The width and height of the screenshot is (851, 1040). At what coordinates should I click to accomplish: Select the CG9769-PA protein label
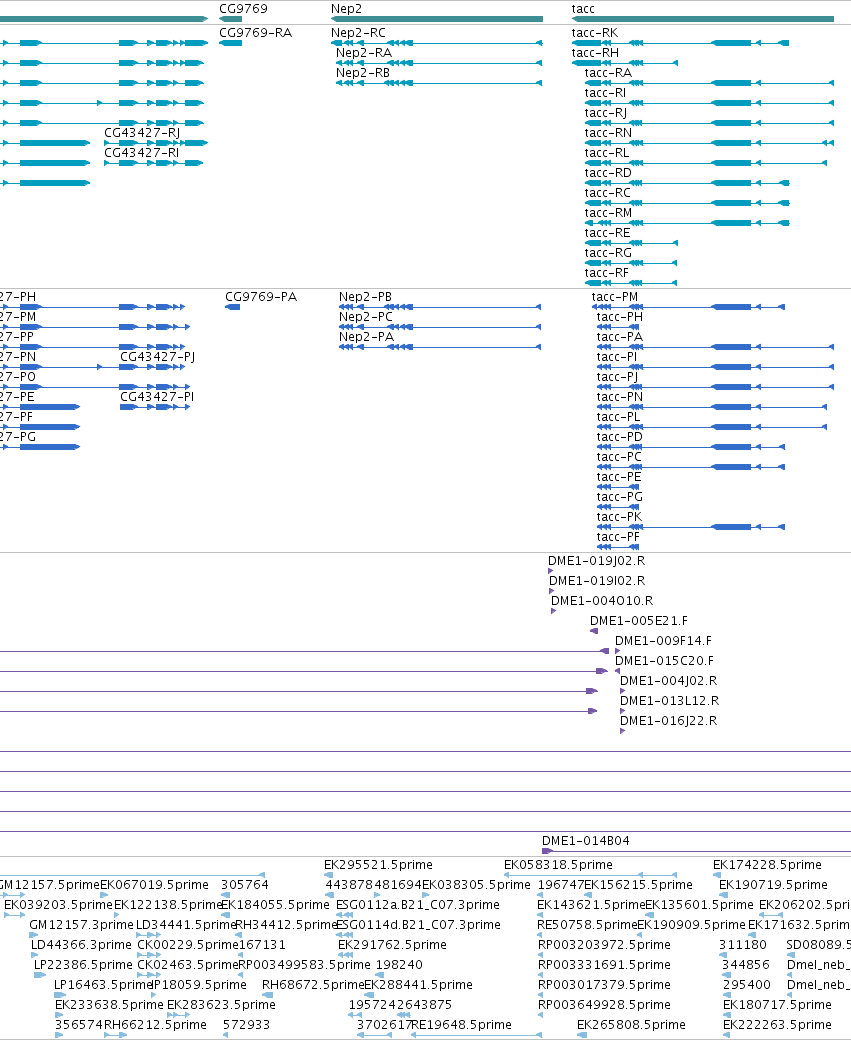pyautogui.click(x=261, y=296)
